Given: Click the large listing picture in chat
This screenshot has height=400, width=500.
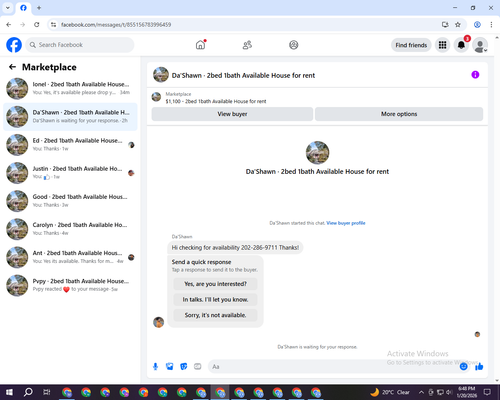Looking at the screenshot, I should 317,153.
